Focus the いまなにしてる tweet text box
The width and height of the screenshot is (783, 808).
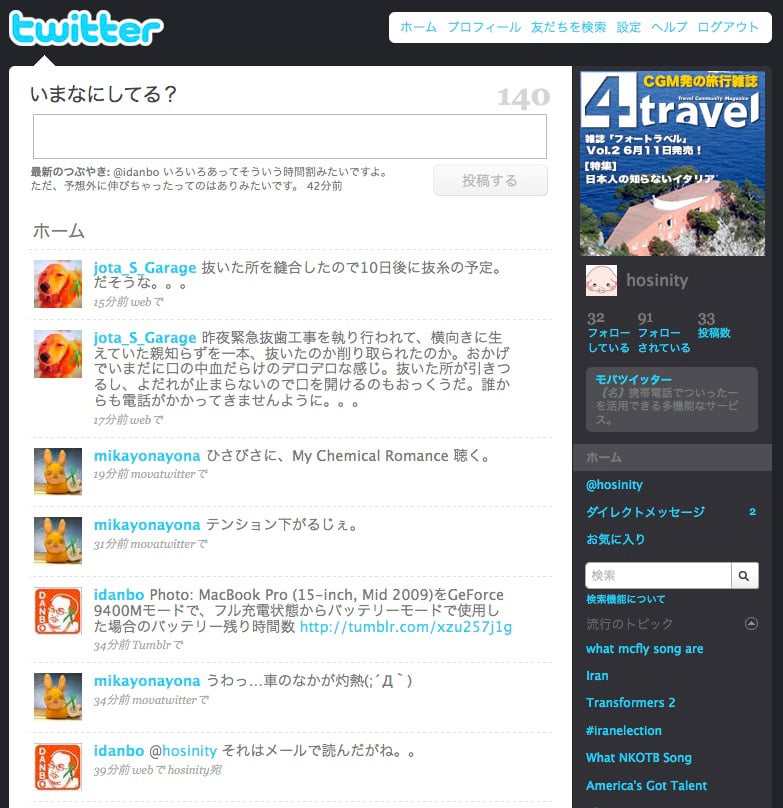290,137
